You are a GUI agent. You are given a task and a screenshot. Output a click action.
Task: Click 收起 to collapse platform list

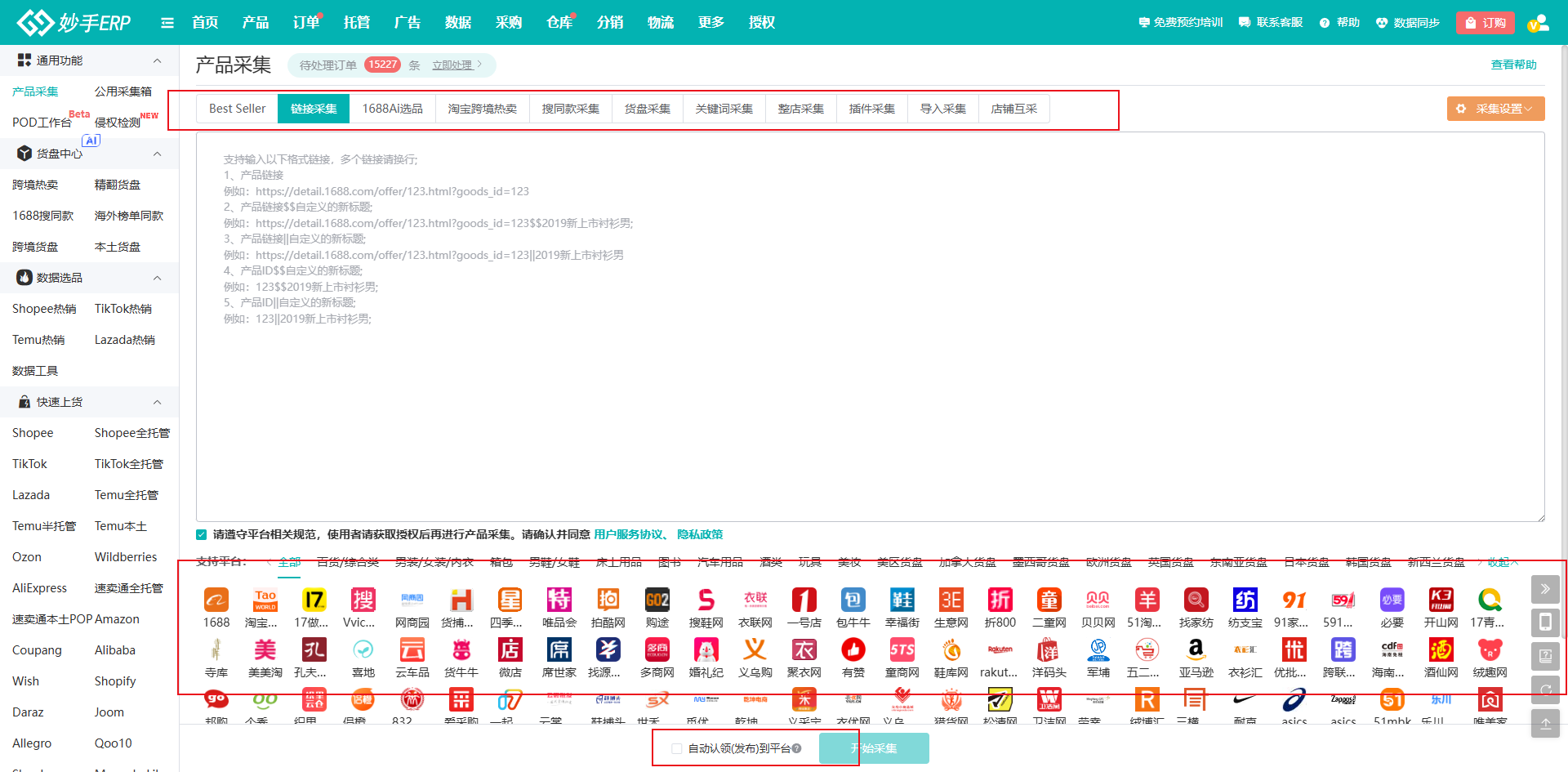point(1503,562)
